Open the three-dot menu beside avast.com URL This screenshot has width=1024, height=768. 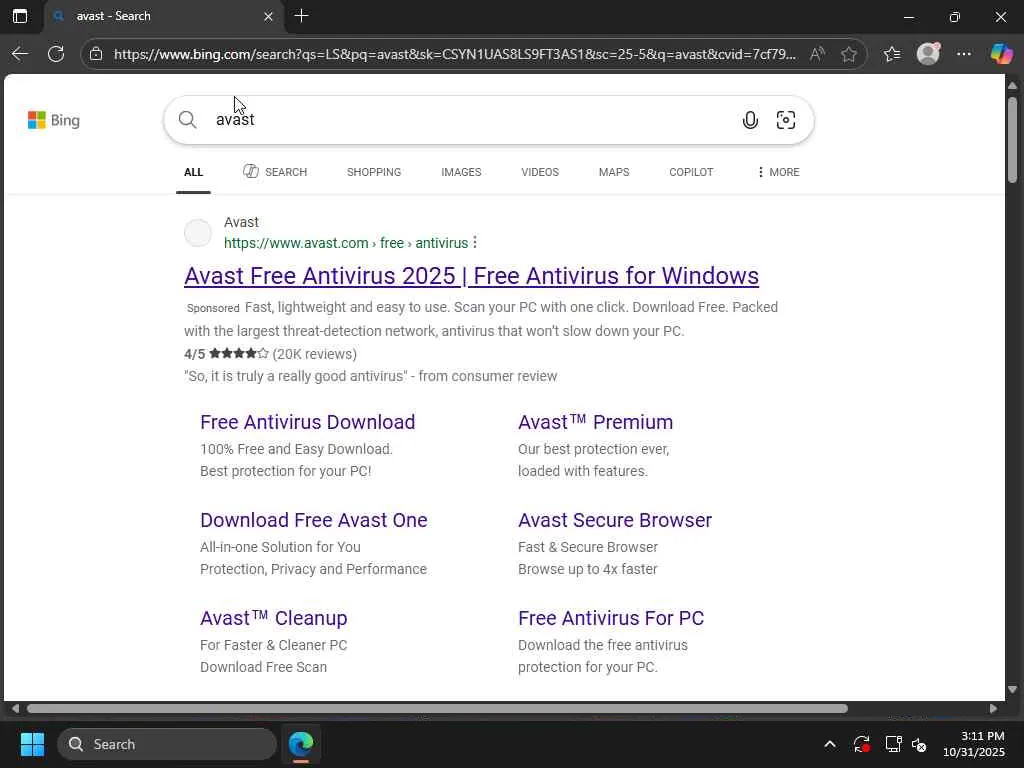475,242
